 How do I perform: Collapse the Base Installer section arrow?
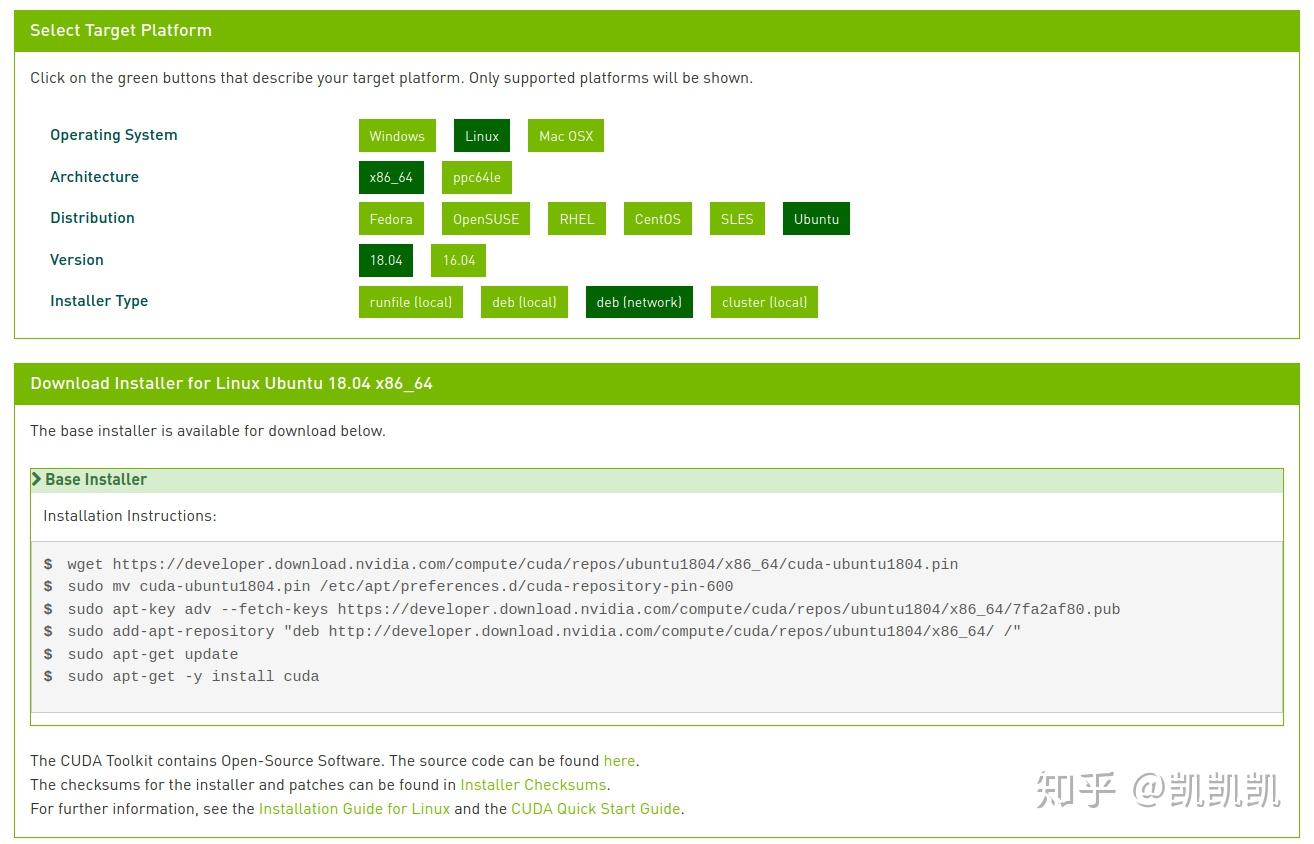tap(37, 480)
